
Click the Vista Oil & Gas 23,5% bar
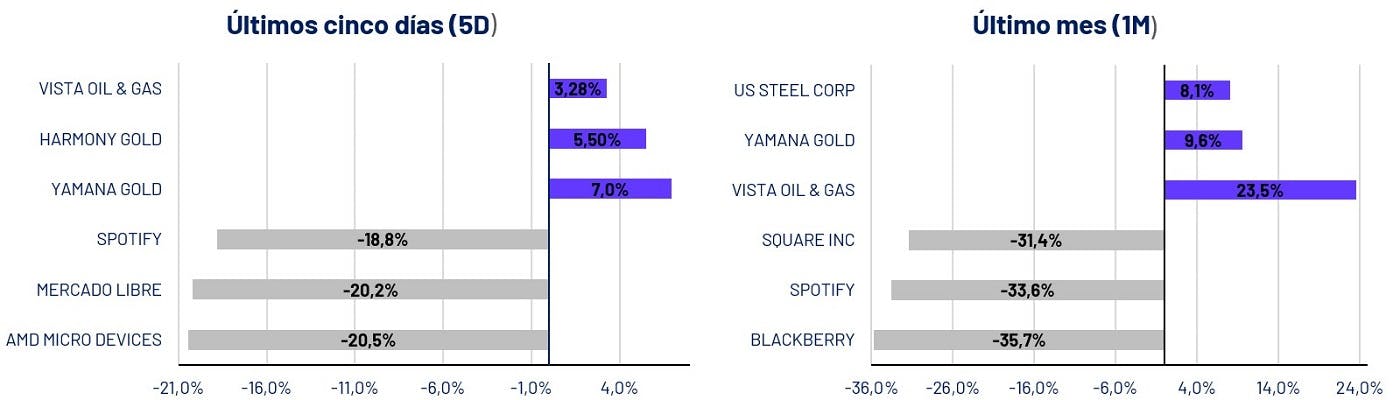click(x=1260, y=190)
